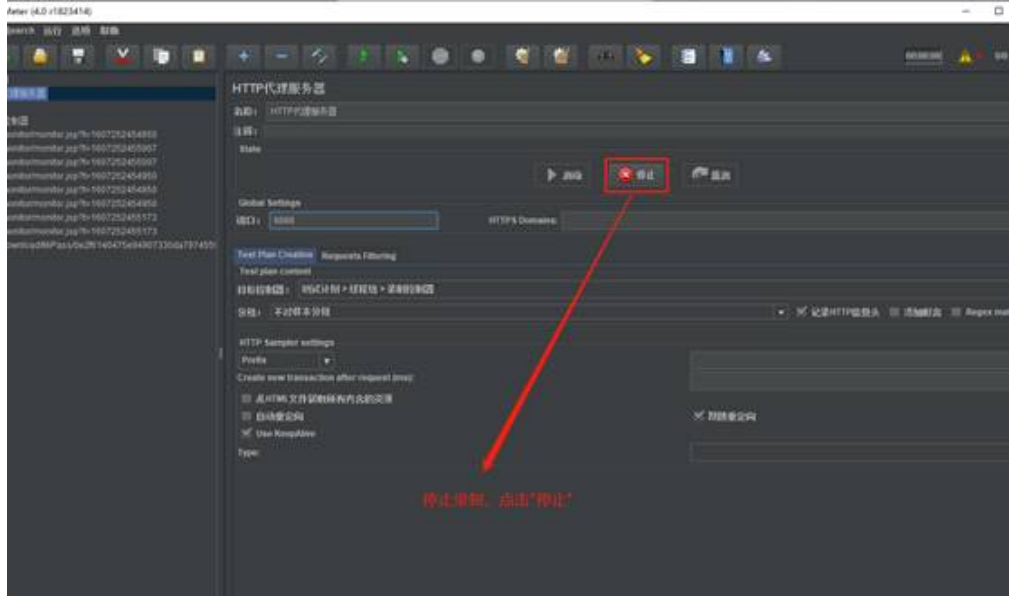This screenshot has height=596, width=1012.
Task: Click the Paste clipboard icon
Action: pyautogui.click(x=199, y=57)
